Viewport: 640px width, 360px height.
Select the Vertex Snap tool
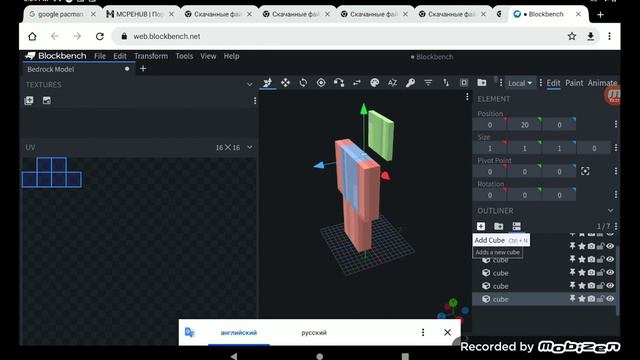(339, 83)
